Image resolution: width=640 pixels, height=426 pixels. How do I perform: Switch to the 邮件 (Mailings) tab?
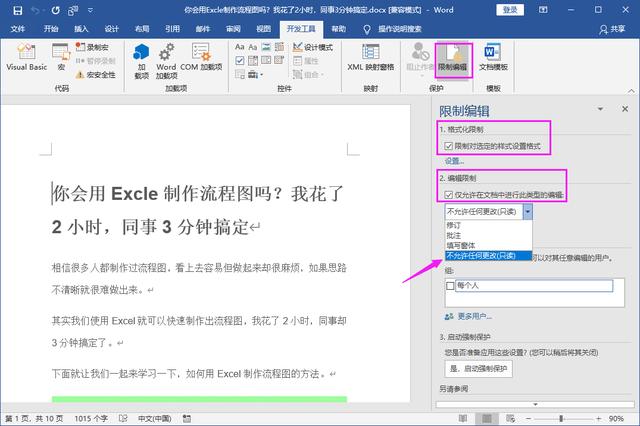tap(202, 29)
